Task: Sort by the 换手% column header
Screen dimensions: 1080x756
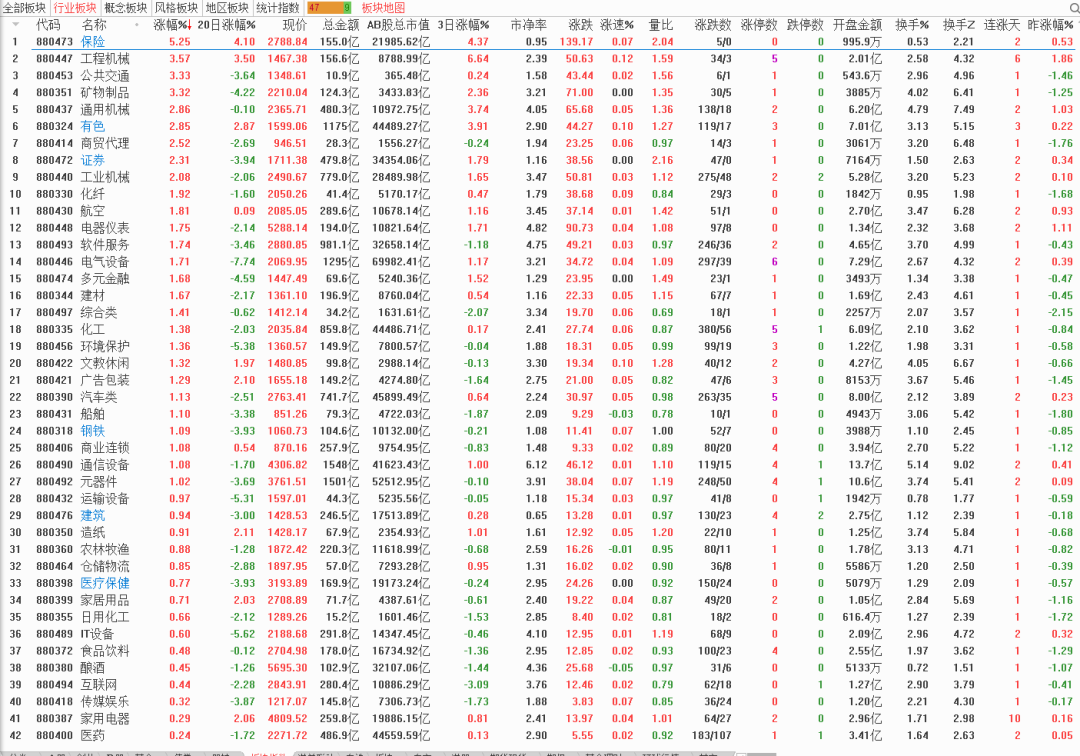Action: point(912,25)
